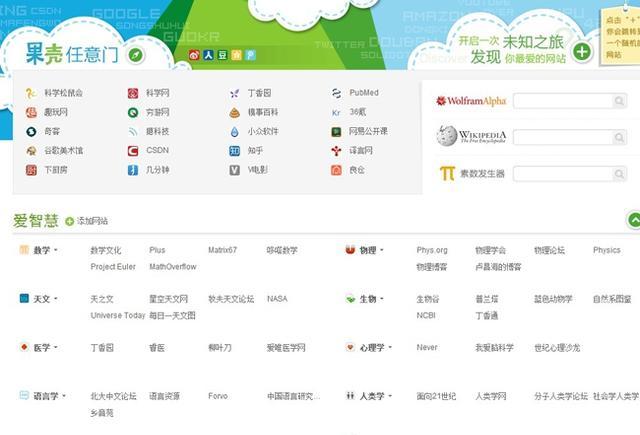This screenshot has width=640, height=435.
Task: Open the V电影 gray V icon
Action: [x=234, y=170]
